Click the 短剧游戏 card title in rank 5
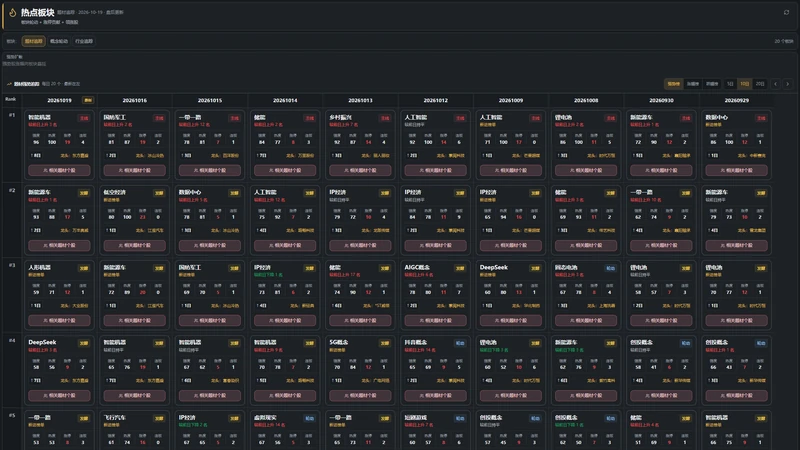Image resolution: width=800 pixels, height=450 pixels. pyautogui.click(x=415, y=417)
